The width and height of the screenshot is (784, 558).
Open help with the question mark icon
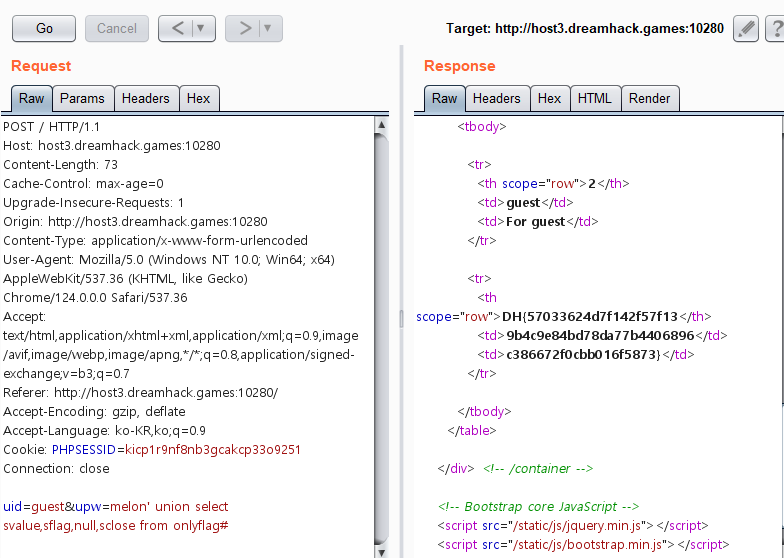tap(776, 28)
